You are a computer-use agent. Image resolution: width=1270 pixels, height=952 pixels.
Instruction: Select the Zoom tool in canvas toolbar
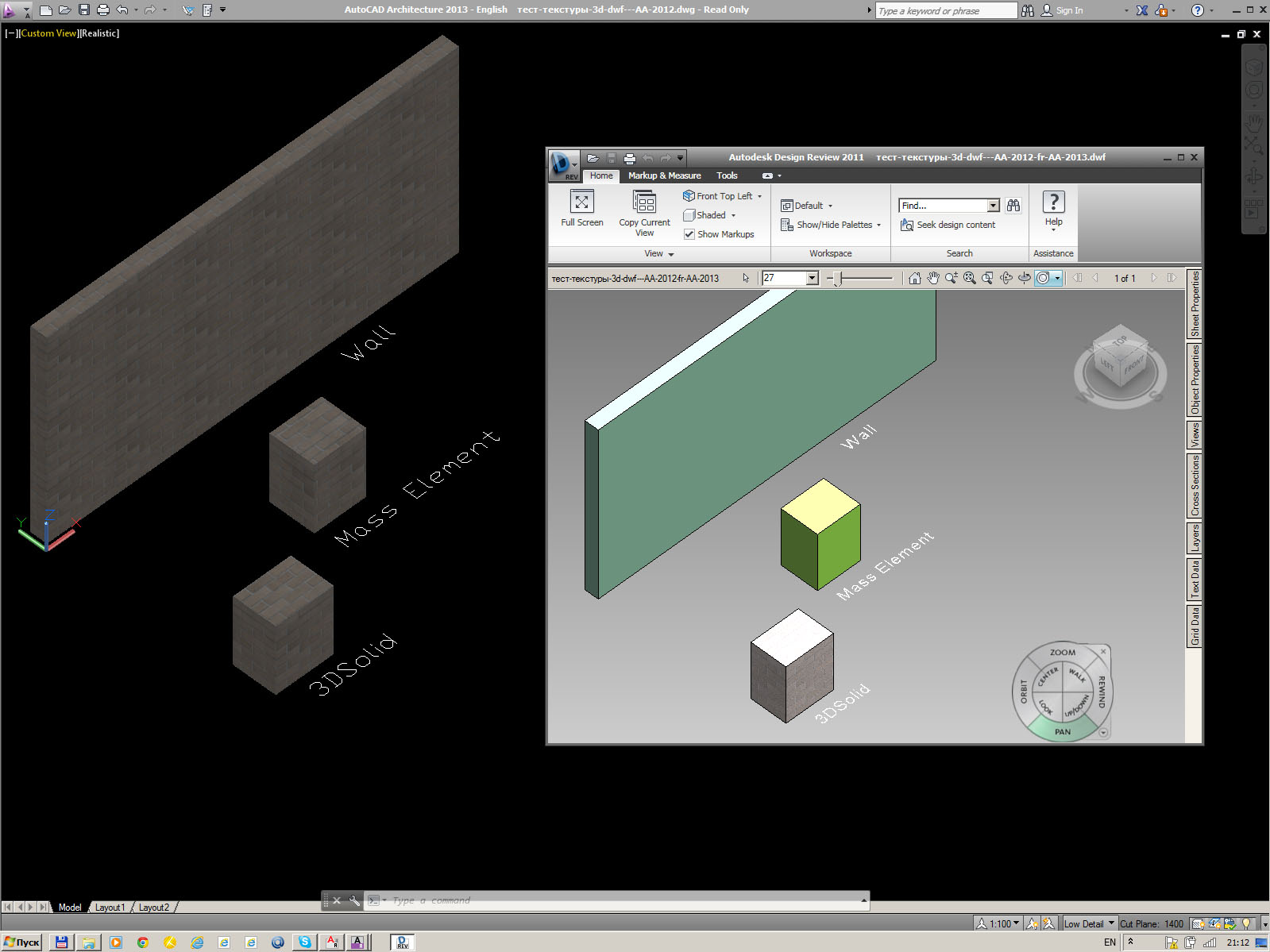pyautogui.click(x=952, y=278)
